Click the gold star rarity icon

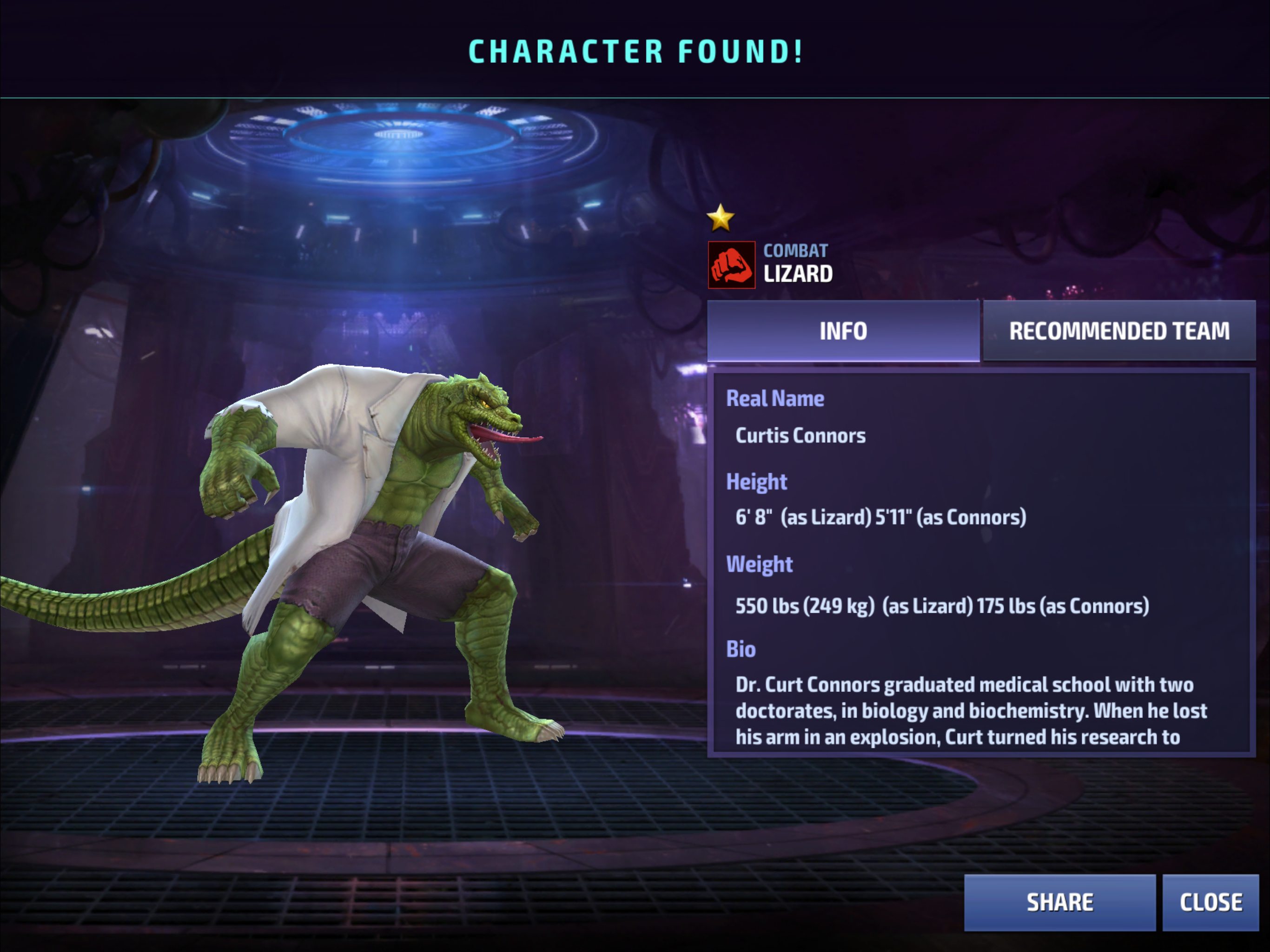click(x=721, y=218)
